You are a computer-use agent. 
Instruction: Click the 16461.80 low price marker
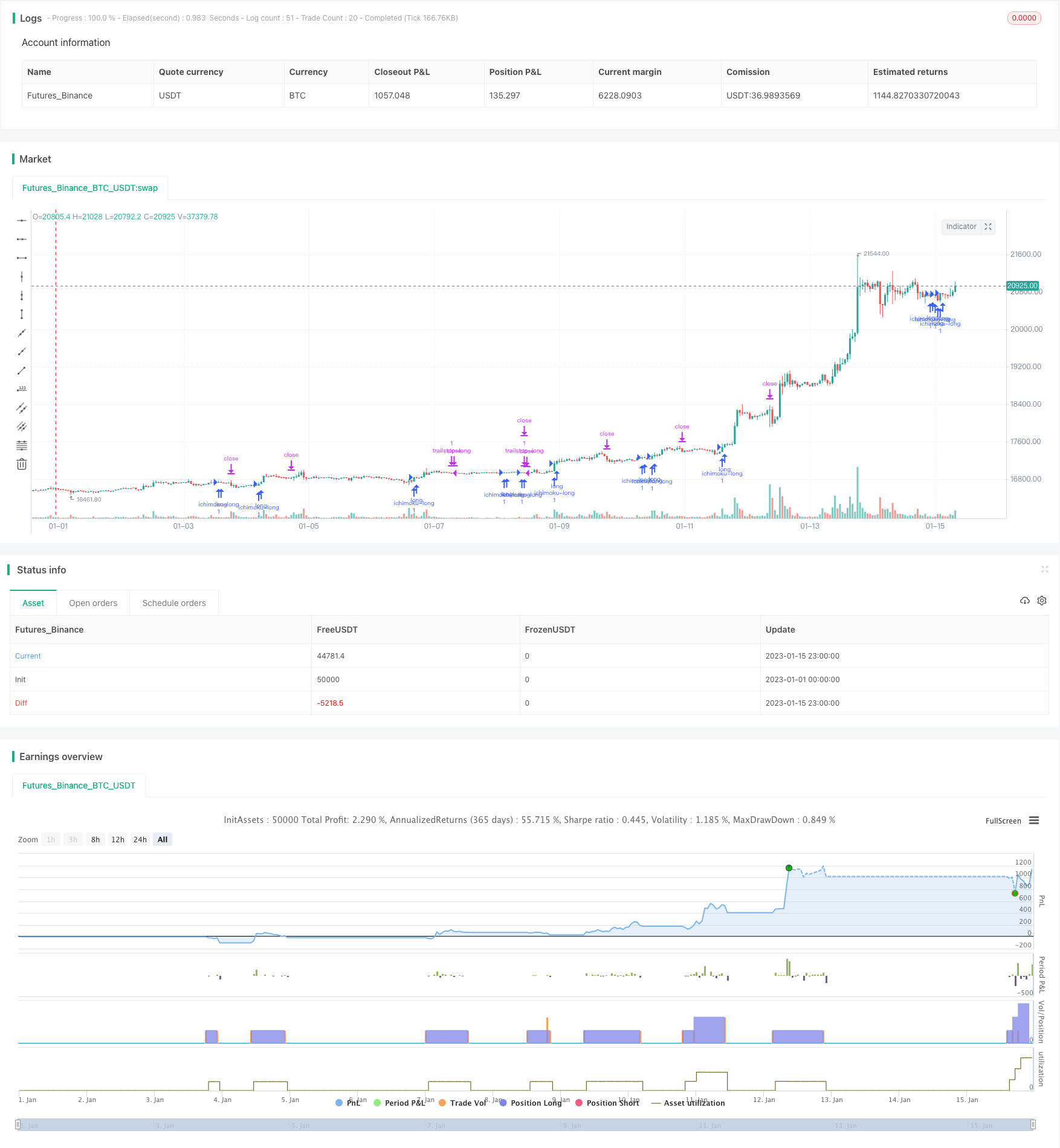coord(89,500)
